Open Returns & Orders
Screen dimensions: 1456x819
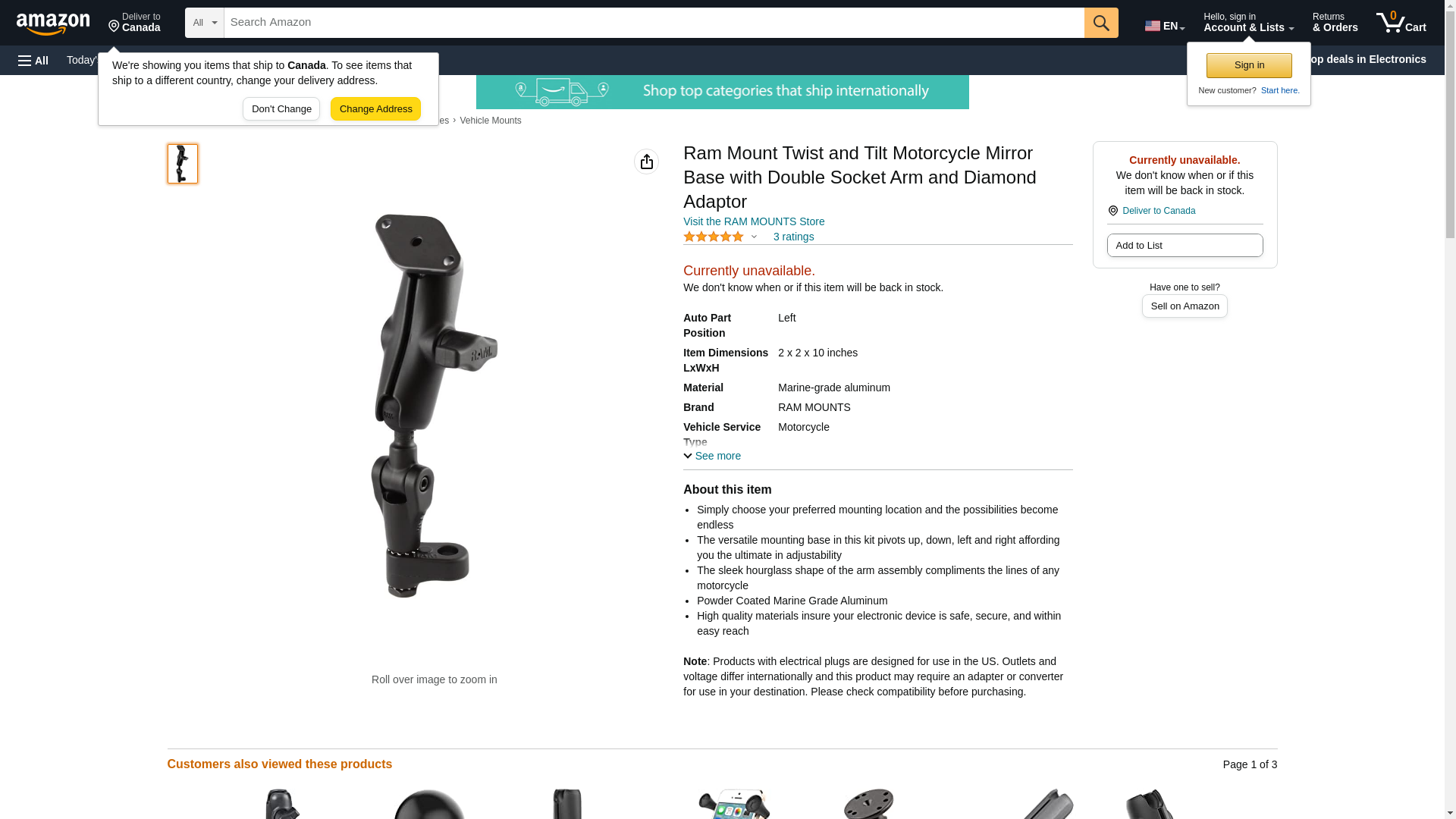coord(1335,23)
